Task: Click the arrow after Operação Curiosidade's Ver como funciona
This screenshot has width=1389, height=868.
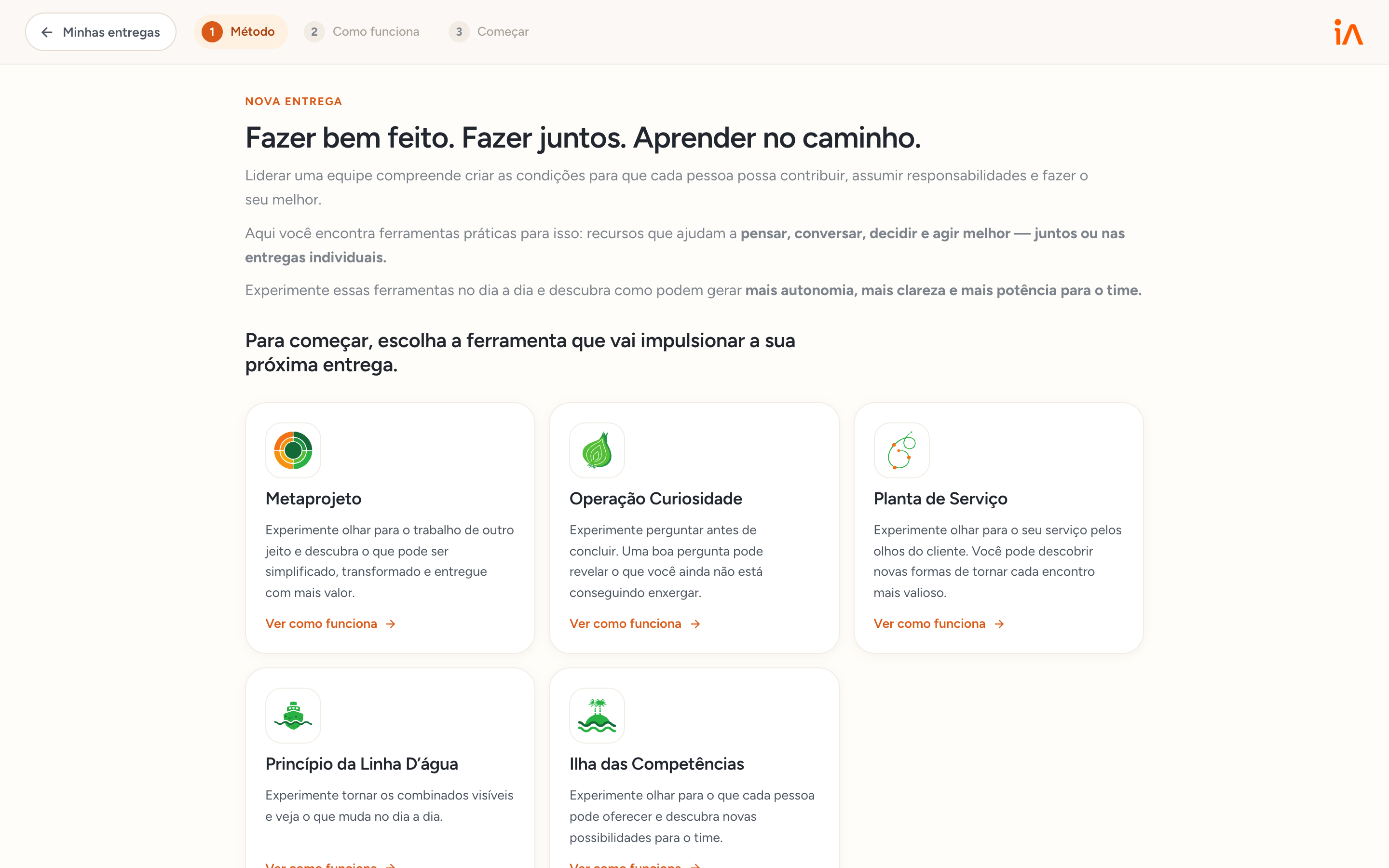Action: point(695,624)
